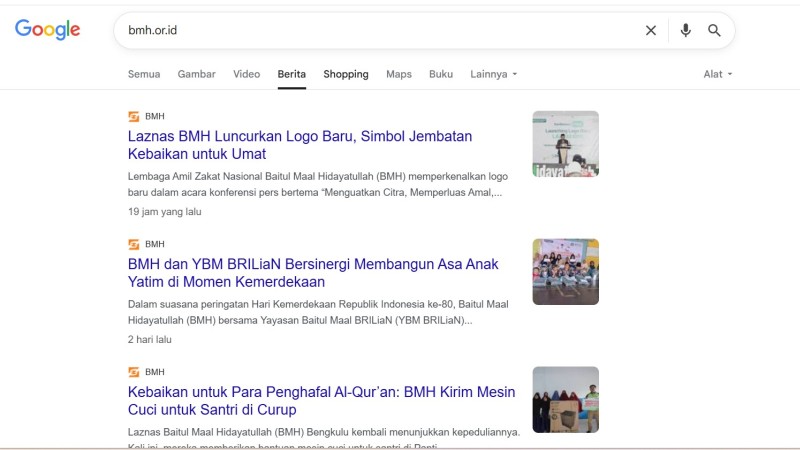Screen dimensions: 800x450
Task: Click BMH favicon above YBM BRILiaN result
Action: pos(134,244)
